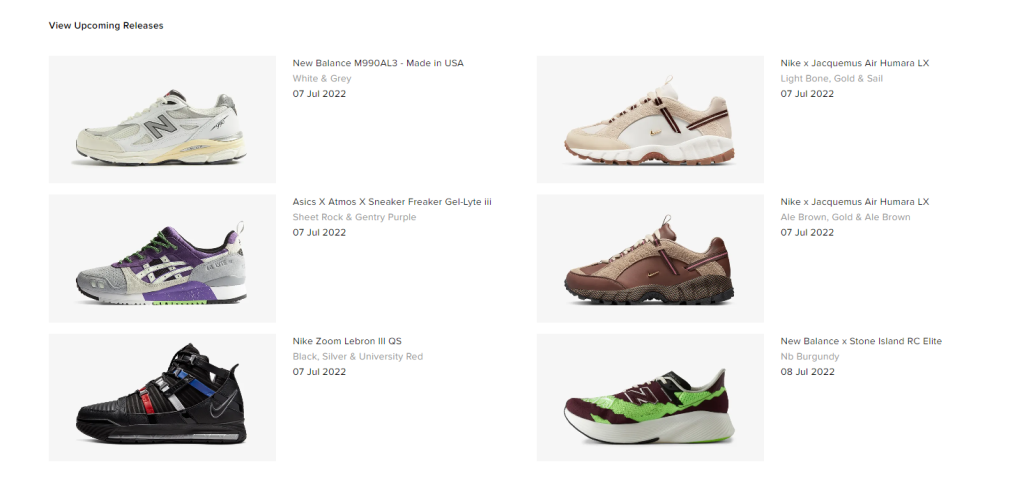Select the light bone Jacquemus Air Humara image
Screen dimensions: 1024x478
(x=650, y=119)
